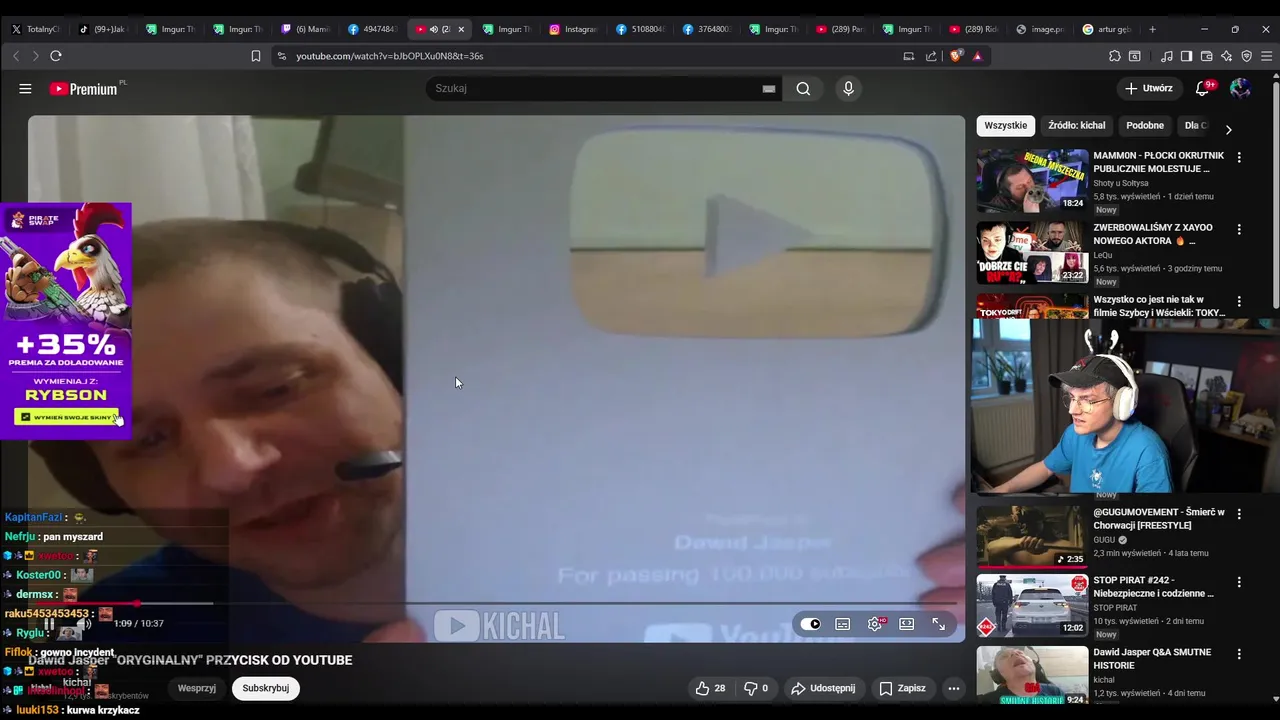Select the Źródło: kichal filter chip
1280x720 pixels.
coord(1077,126)
